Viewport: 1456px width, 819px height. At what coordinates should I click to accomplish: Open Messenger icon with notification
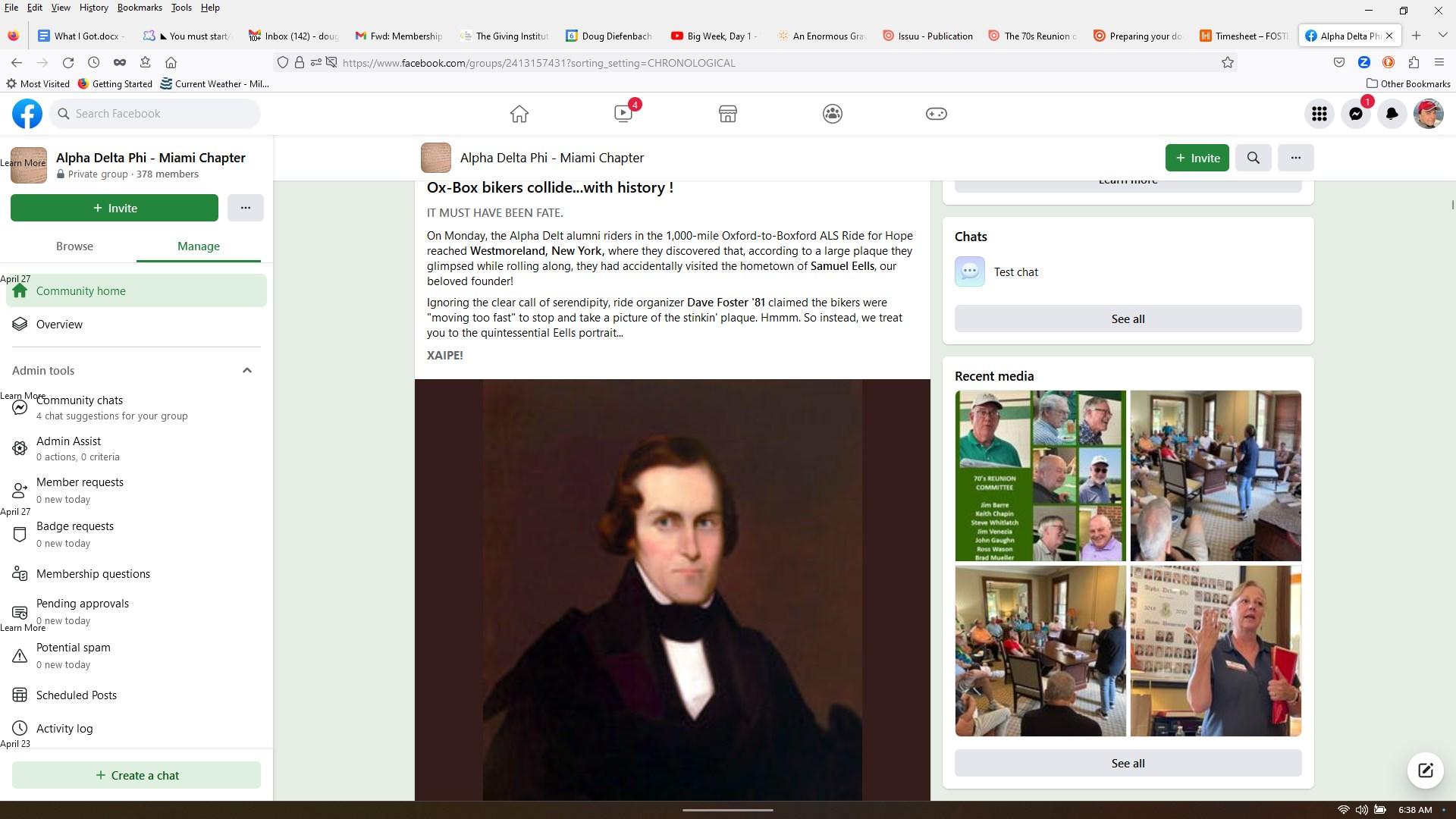point(1355,114)
